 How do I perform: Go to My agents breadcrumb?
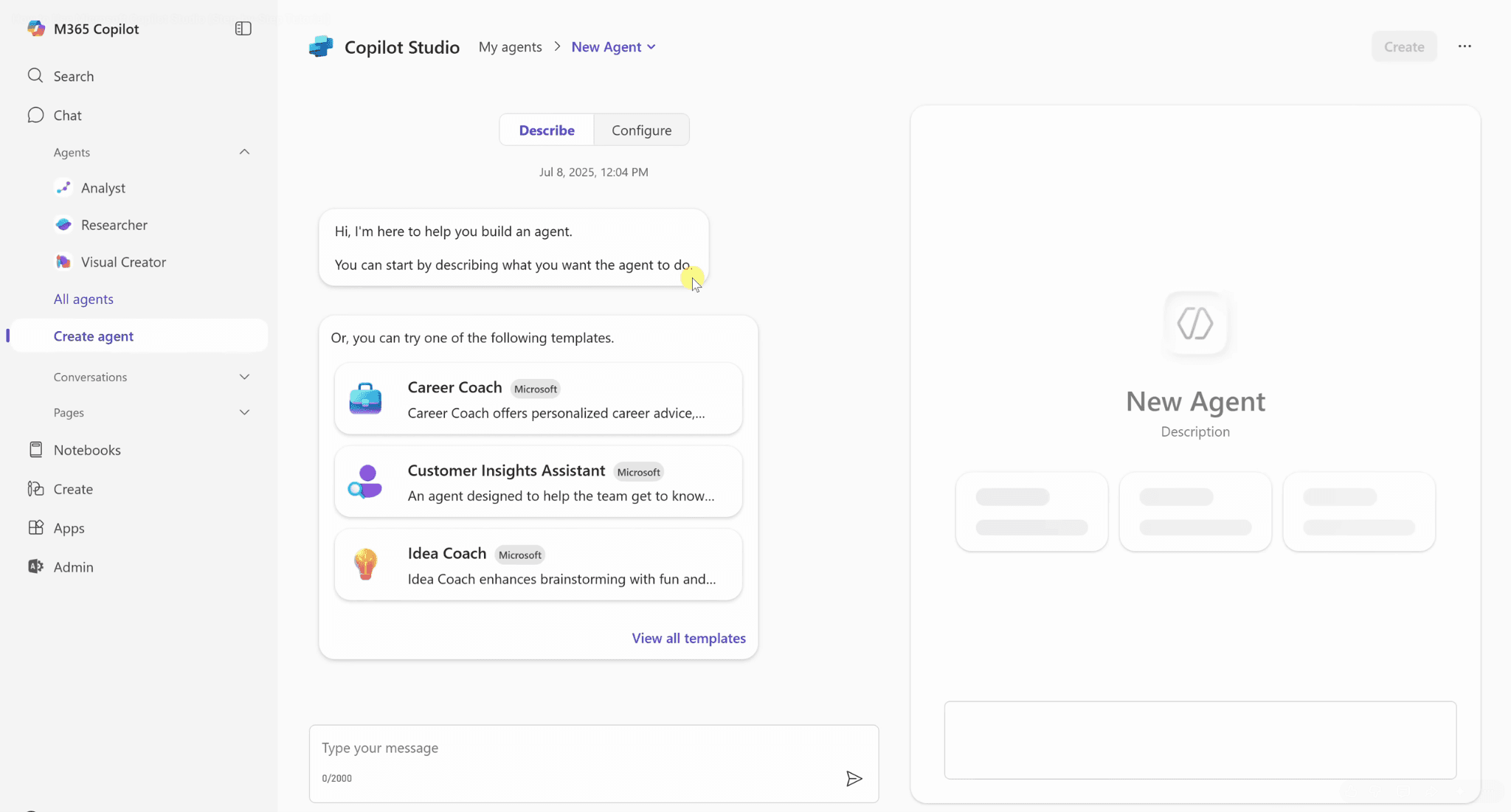510,46
